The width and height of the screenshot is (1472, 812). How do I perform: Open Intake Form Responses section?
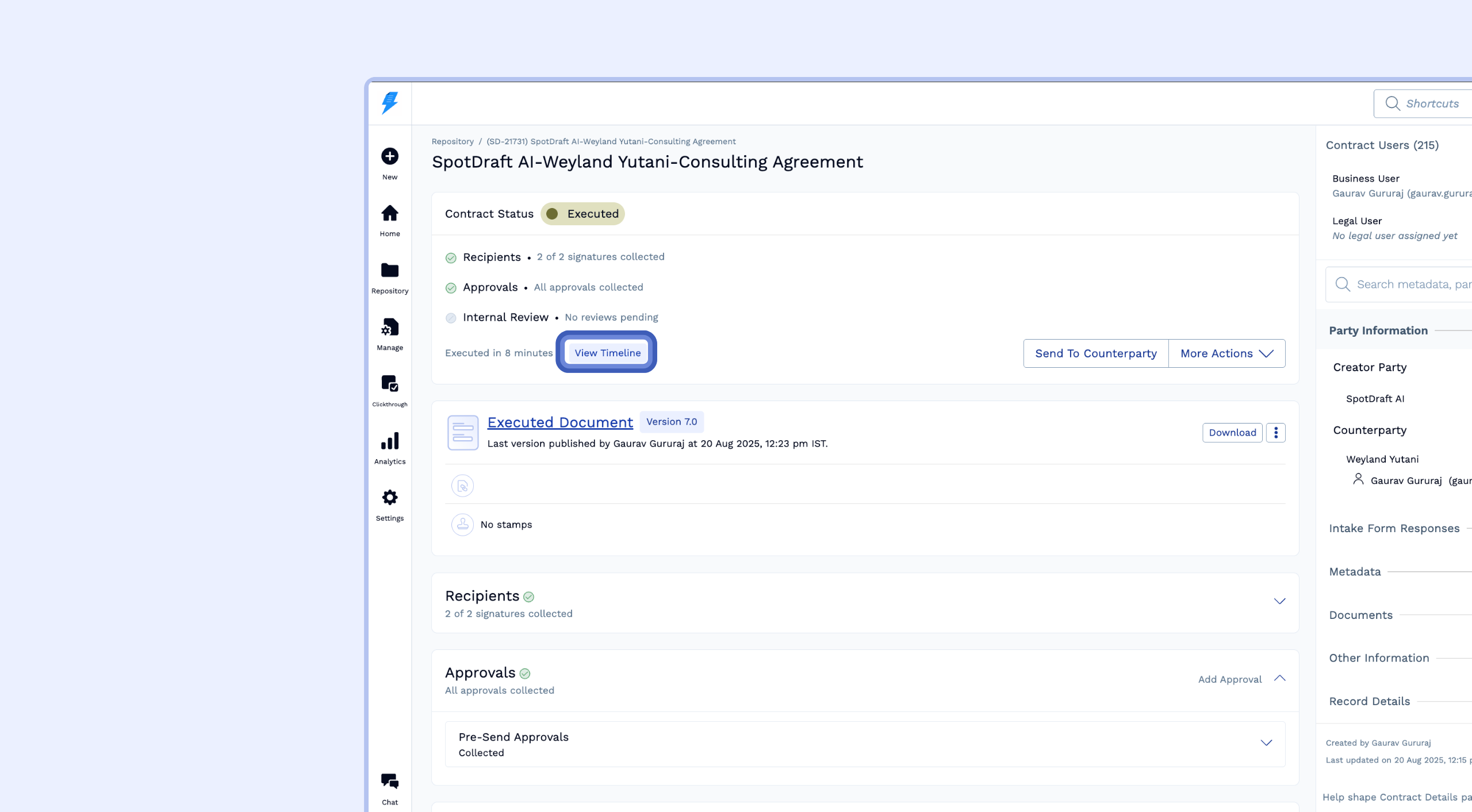(x=1394, y=529)
